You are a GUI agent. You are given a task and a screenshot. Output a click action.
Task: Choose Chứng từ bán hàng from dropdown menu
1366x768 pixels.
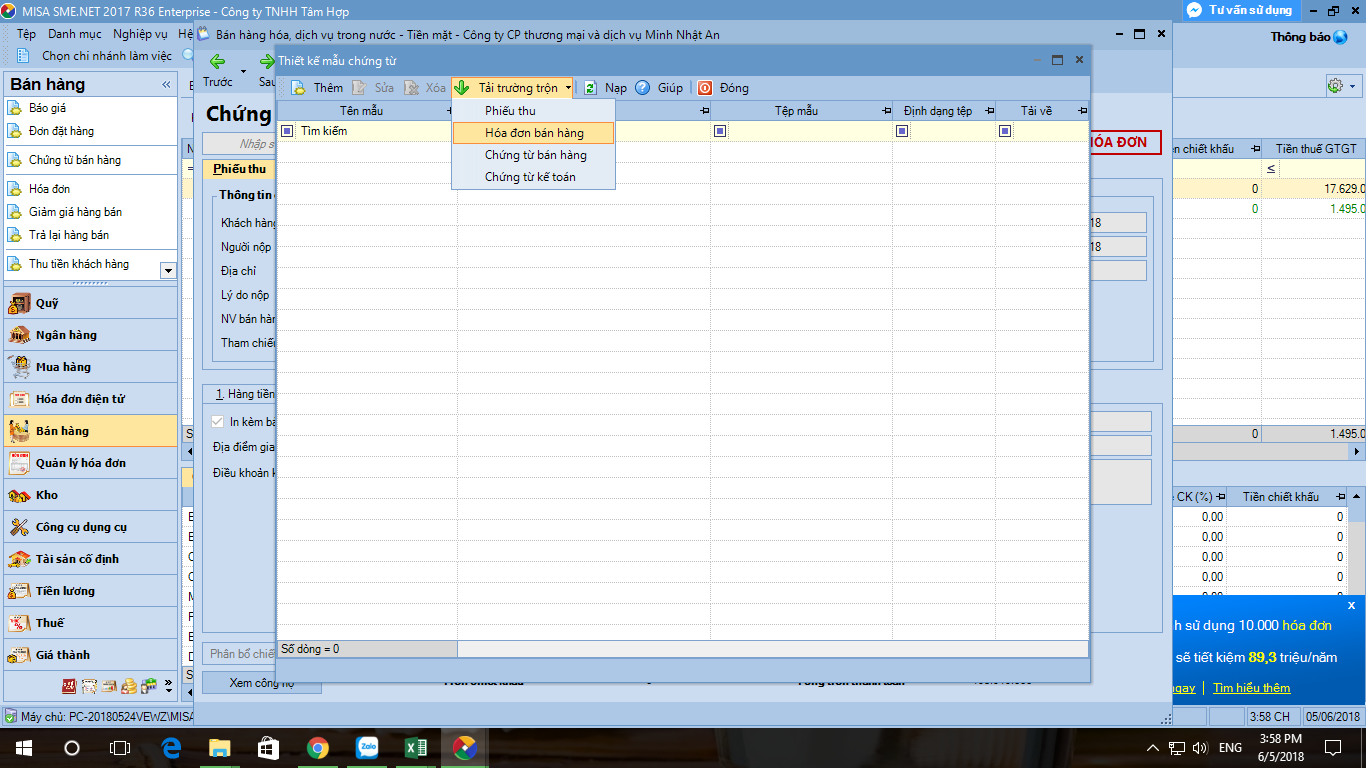click(x=534, y=155)
